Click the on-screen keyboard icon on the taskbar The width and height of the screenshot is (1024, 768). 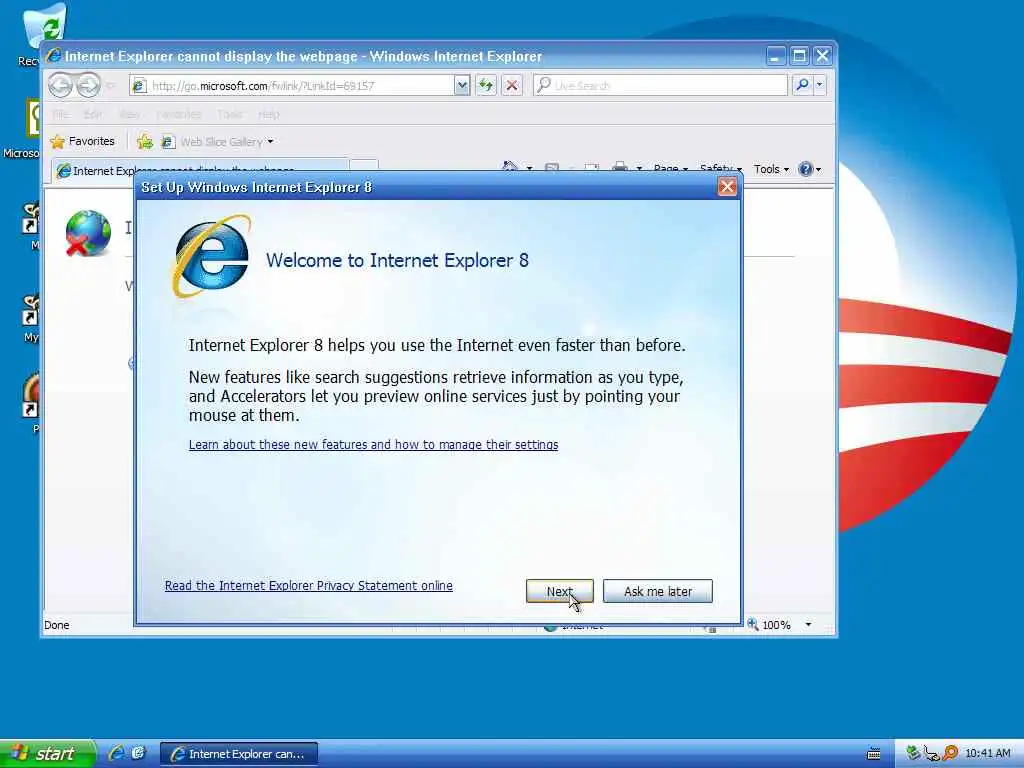873,754
